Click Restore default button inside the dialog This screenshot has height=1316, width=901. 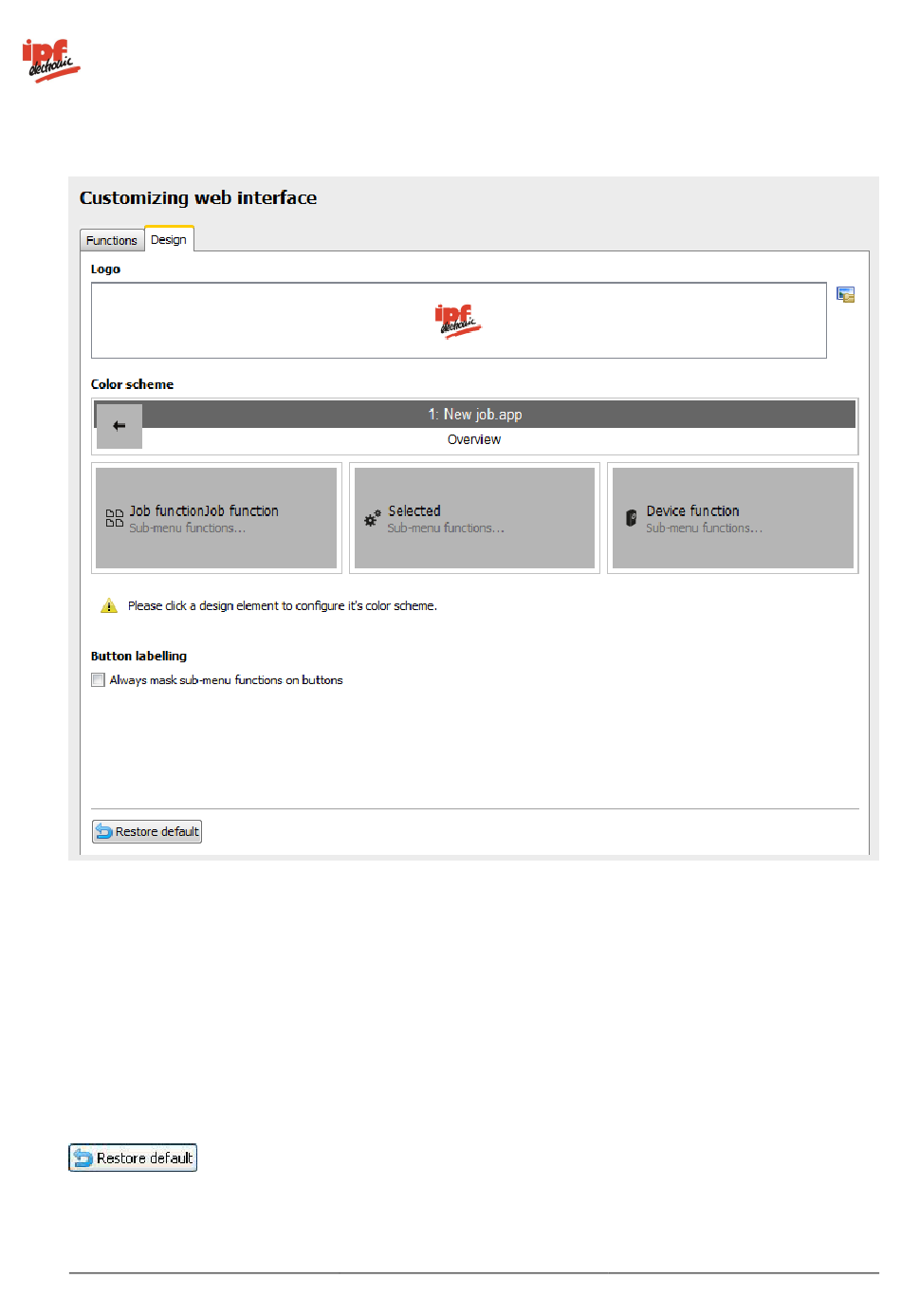click(x=147, y=831)
